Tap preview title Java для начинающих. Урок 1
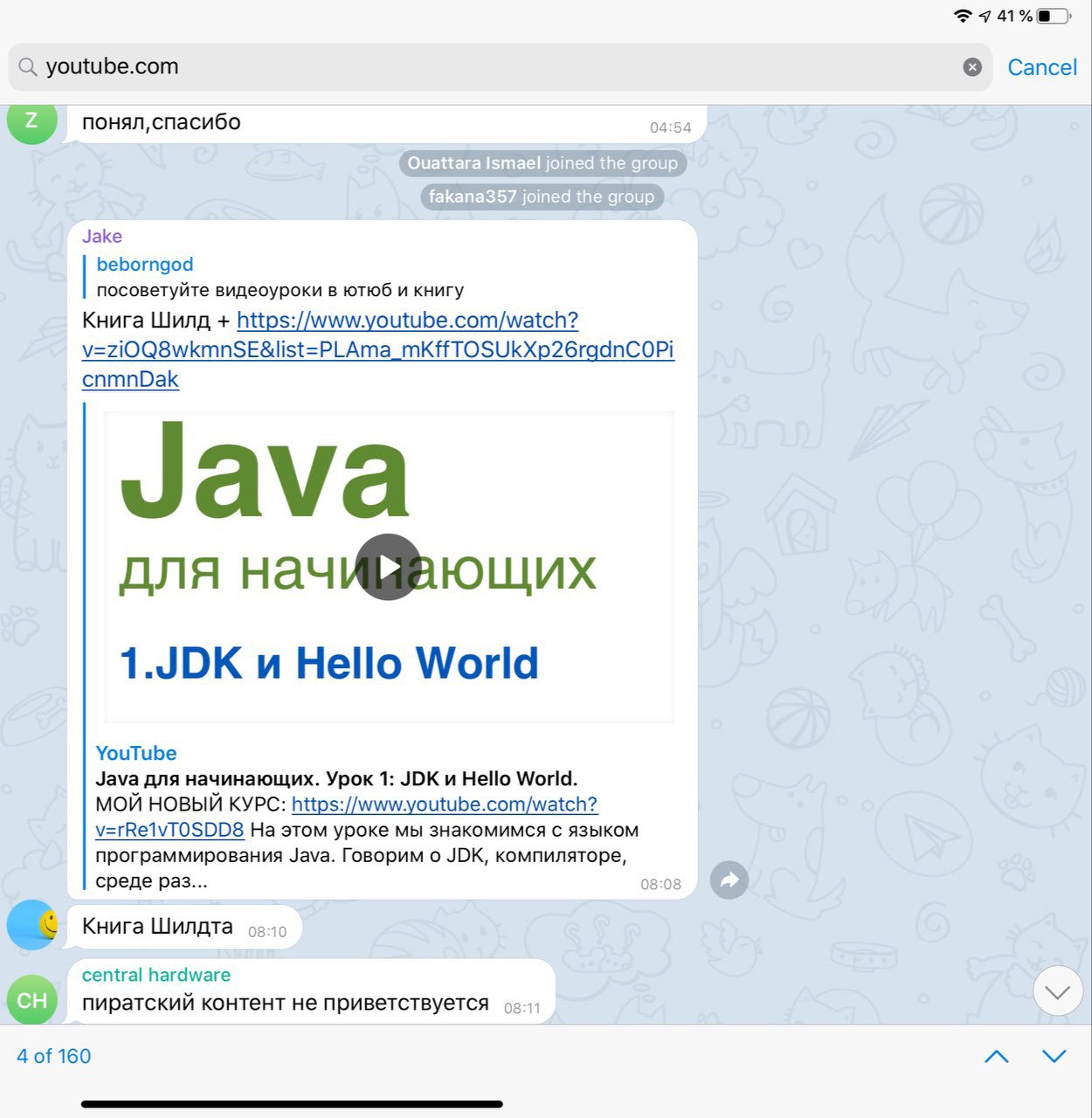Image resolution: width=1092 pixels, height=1118 pixels. pyautogui.click(x=336, y=778)
